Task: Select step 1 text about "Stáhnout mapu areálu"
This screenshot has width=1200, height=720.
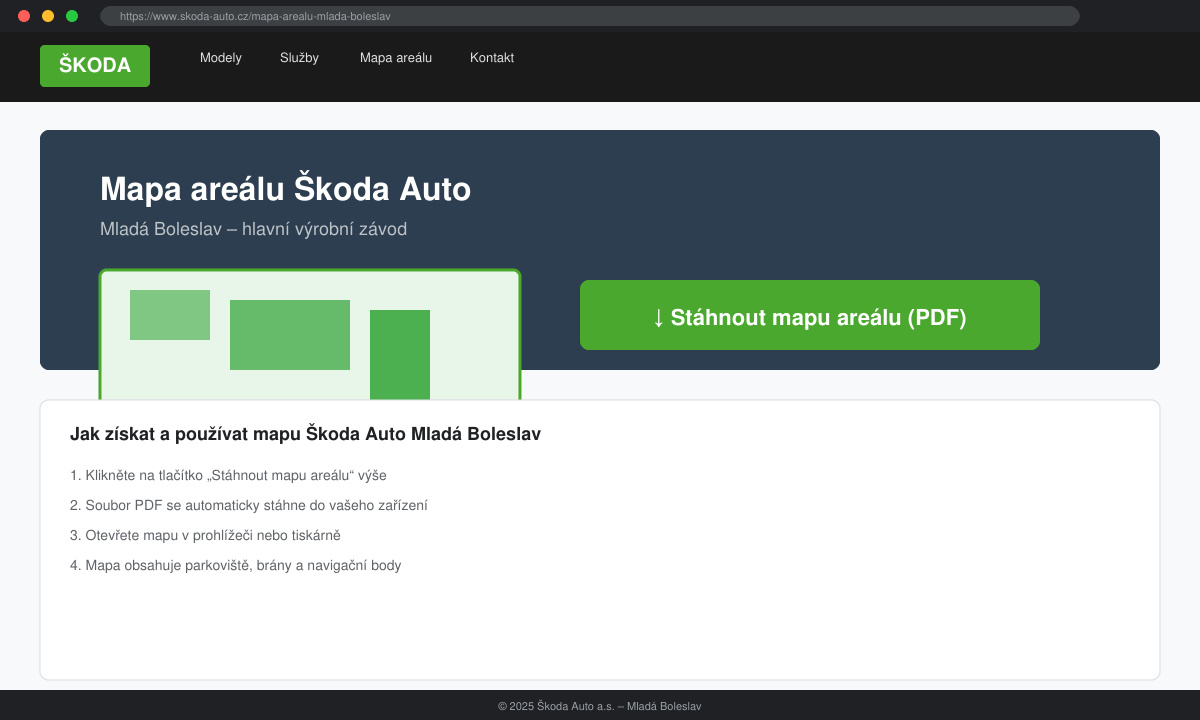Action: tap(228, 475)
